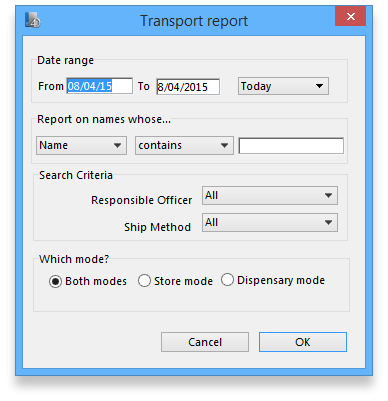Click the Cancel button
The height and width of the screenshot is (401, 388).
click(205, 342)
